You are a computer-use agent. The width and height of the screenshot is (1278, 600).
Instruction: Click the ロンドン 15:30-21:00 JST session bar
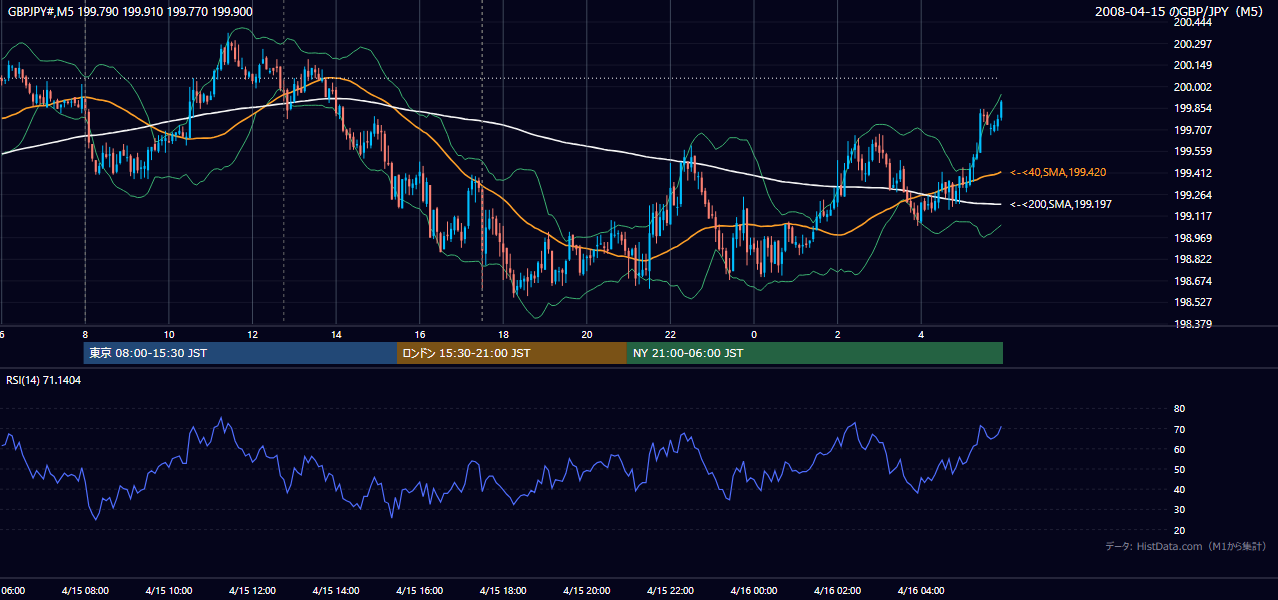click(x=512, y=353)
